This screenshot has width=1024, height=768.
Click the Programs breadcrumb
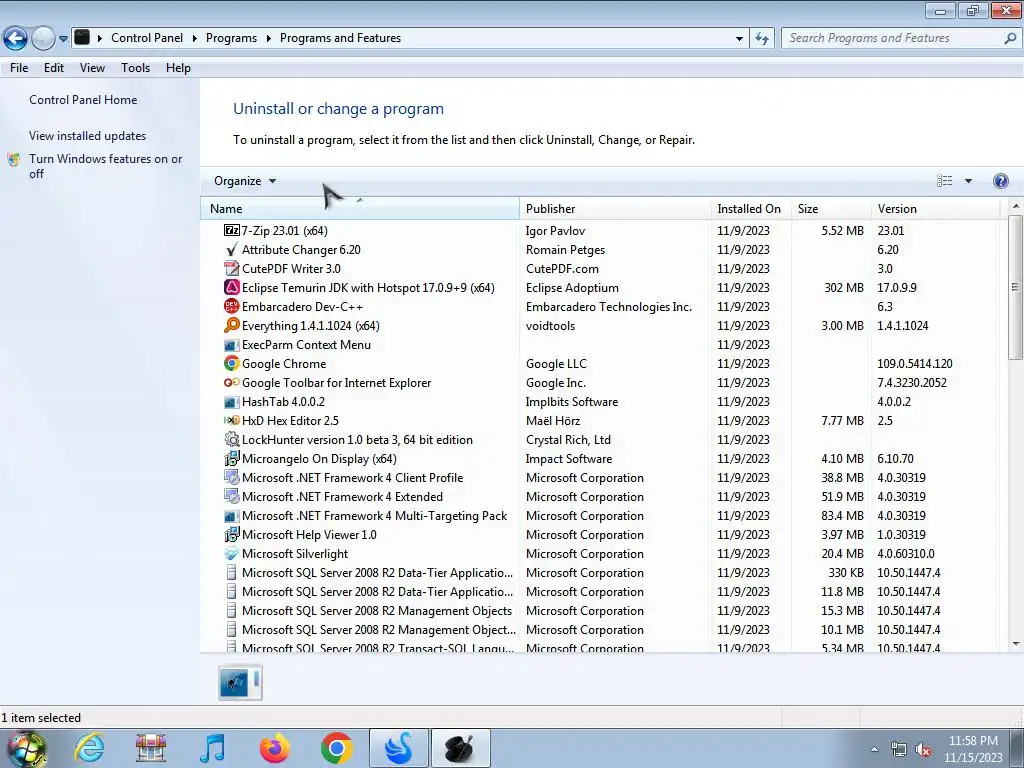point(231,38)
